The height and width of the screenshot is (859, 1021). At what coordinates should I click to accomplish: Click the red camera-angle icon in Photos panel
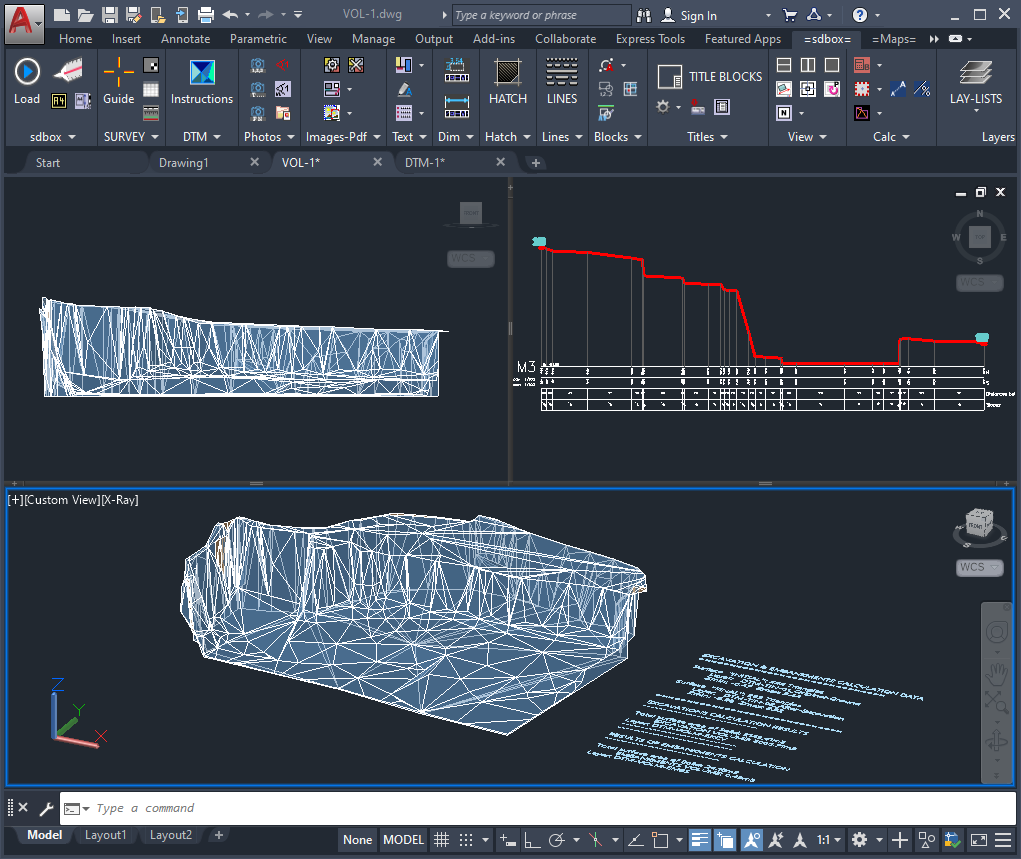[x=283, y=65]
